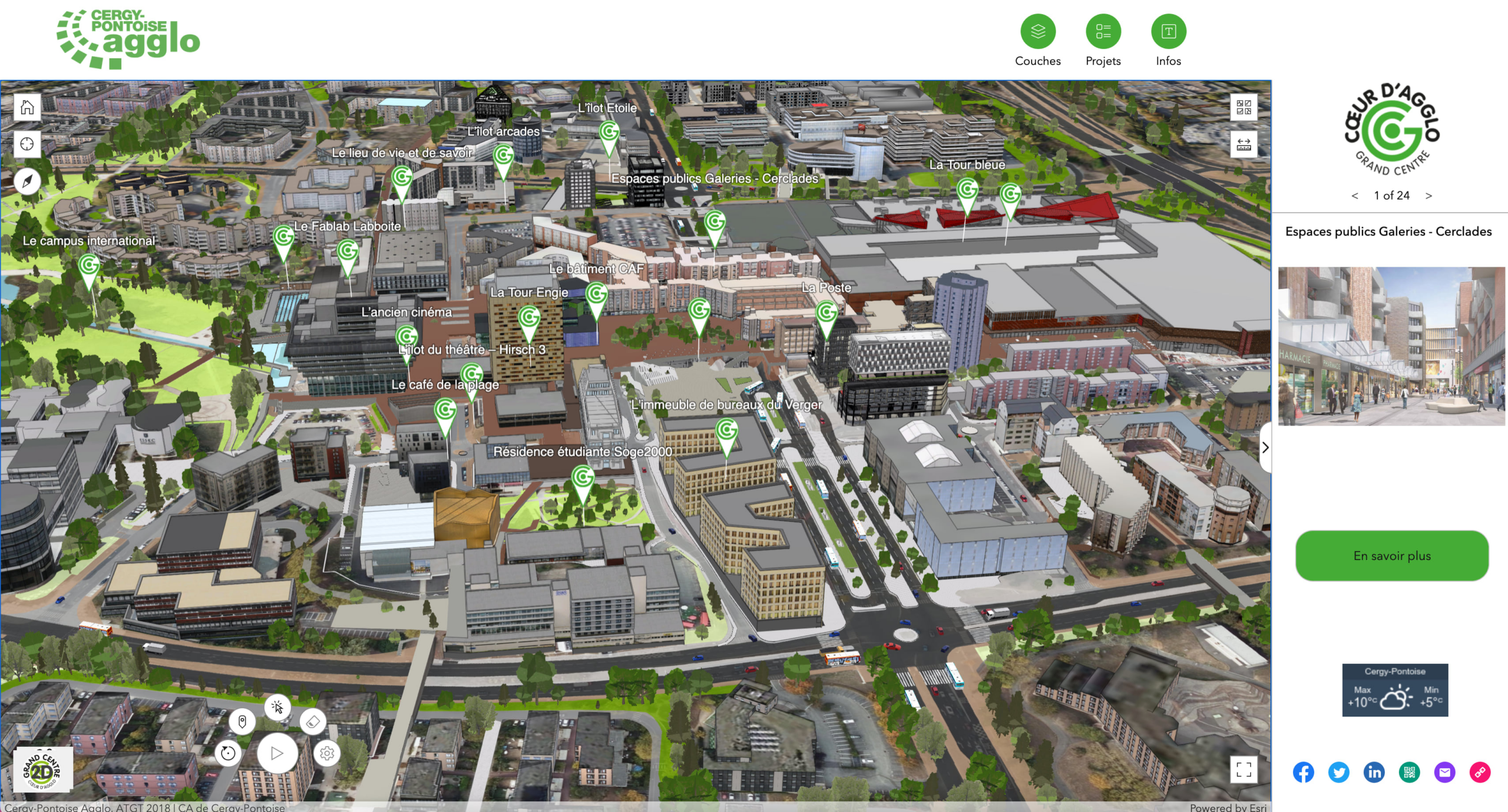Collapse the side panel with the arrow
The height and width of the screenshot is (812, 1508).
tap(1265, 448)
